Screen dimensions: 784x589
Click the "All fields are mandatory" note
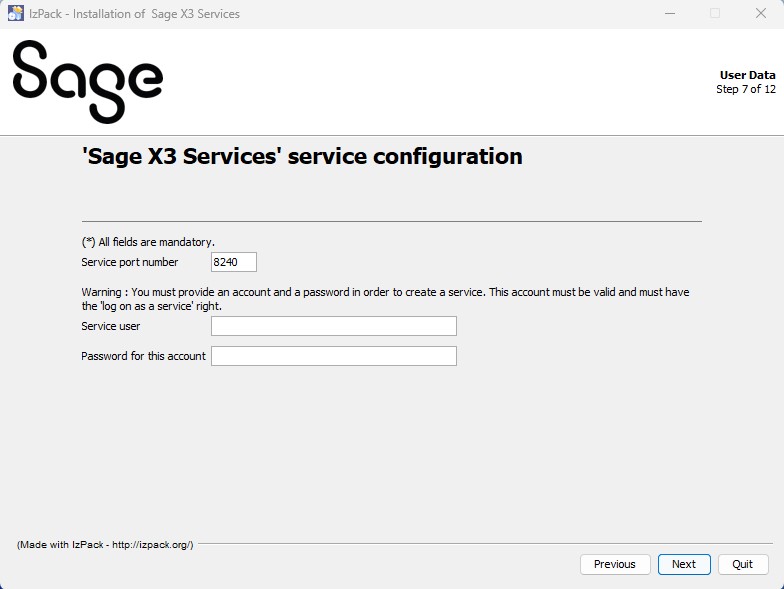[148, 242]
